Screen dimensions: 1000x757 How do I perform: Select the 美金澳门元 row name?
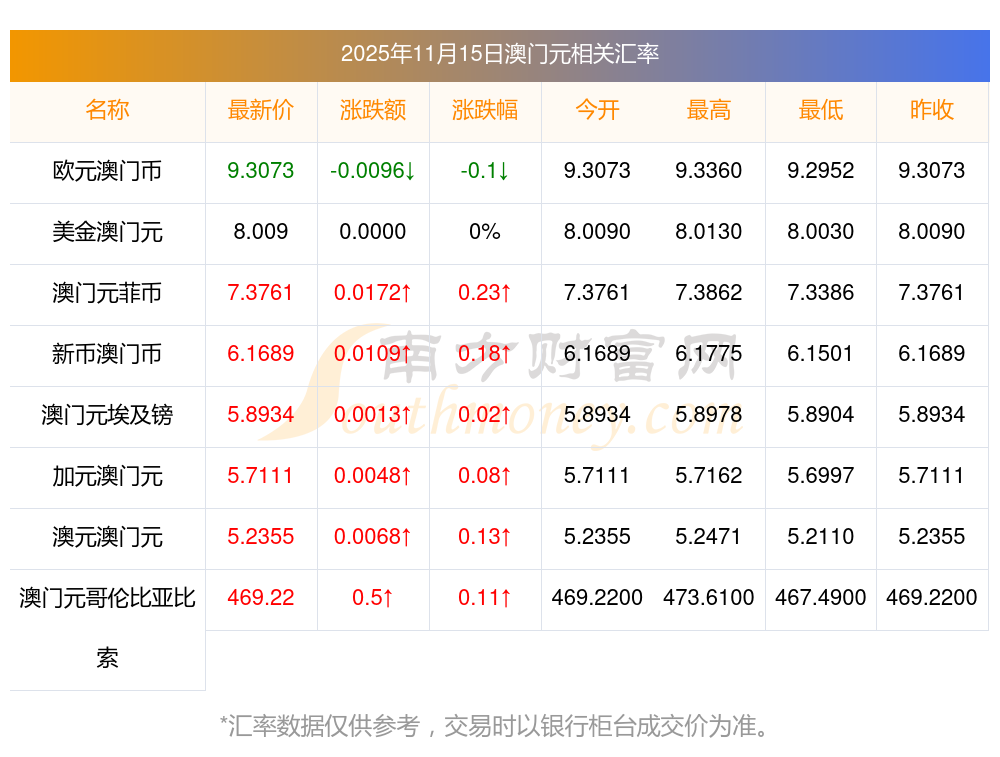click(107, 232)
